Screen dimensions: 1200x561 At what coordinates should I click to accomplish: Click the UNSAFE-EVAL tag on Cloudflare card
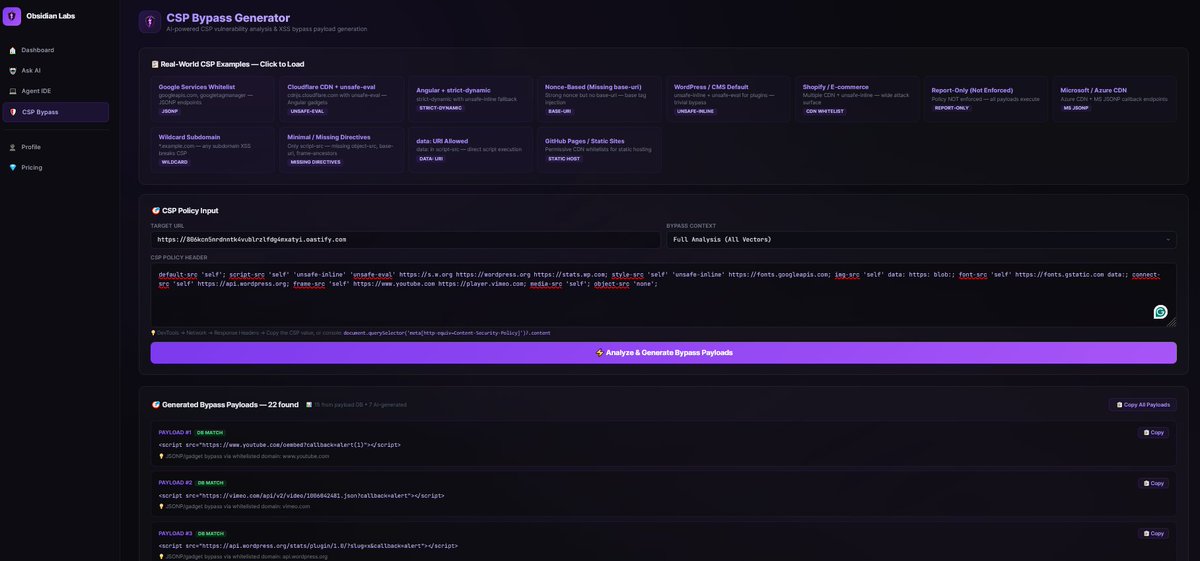point(308,111)
